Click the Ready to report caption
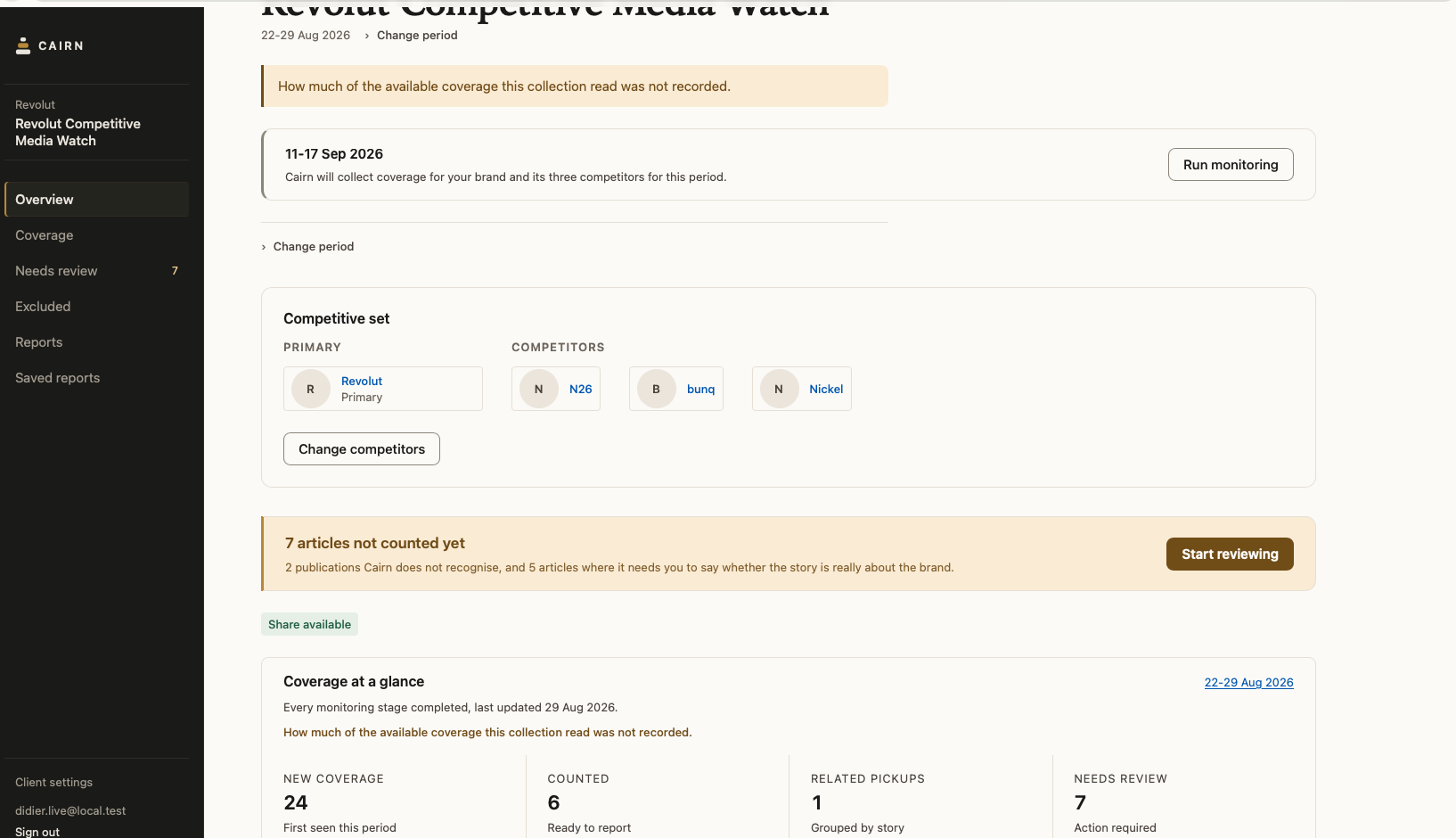 tap(589, 828)
